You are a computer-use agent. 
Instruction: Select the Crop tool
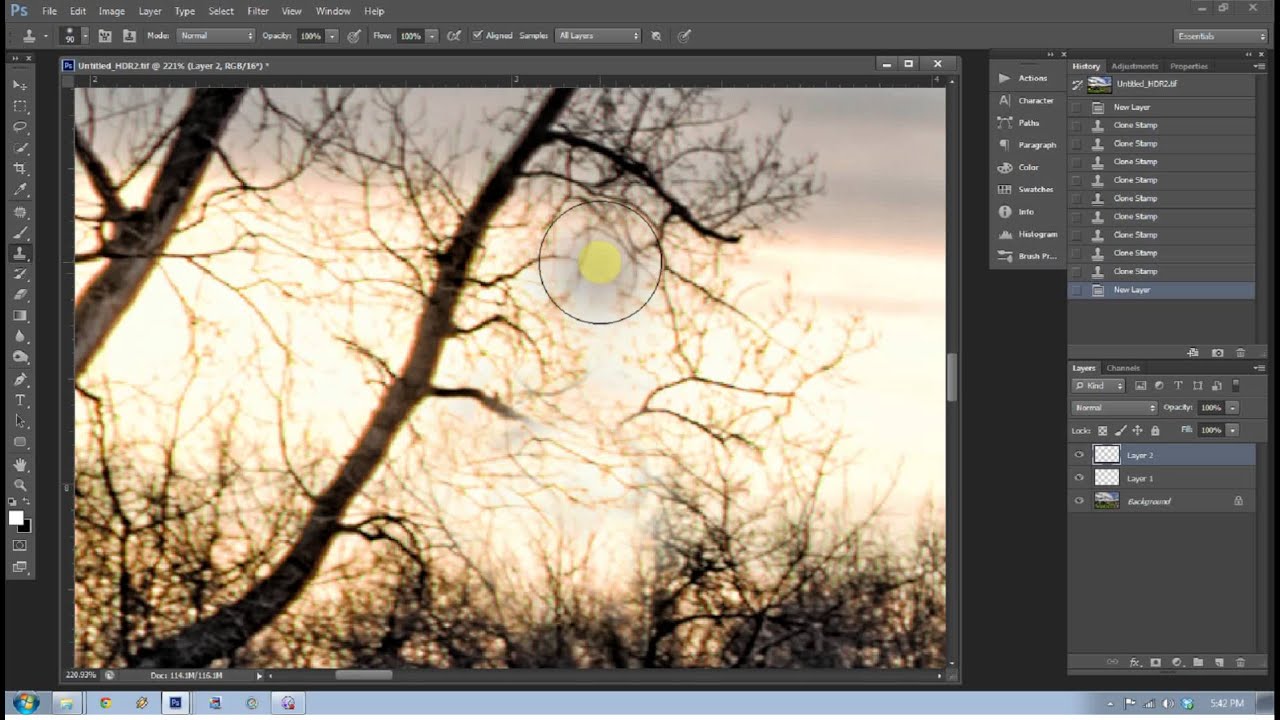20,169
